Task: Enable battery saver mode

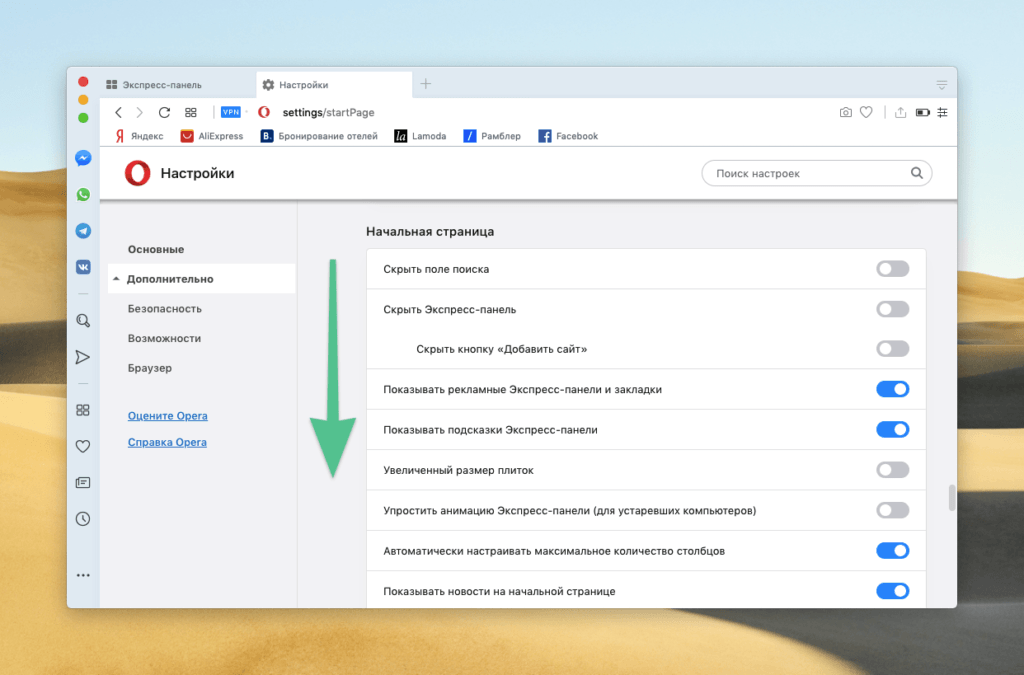Action: click(x=921, y=112)
